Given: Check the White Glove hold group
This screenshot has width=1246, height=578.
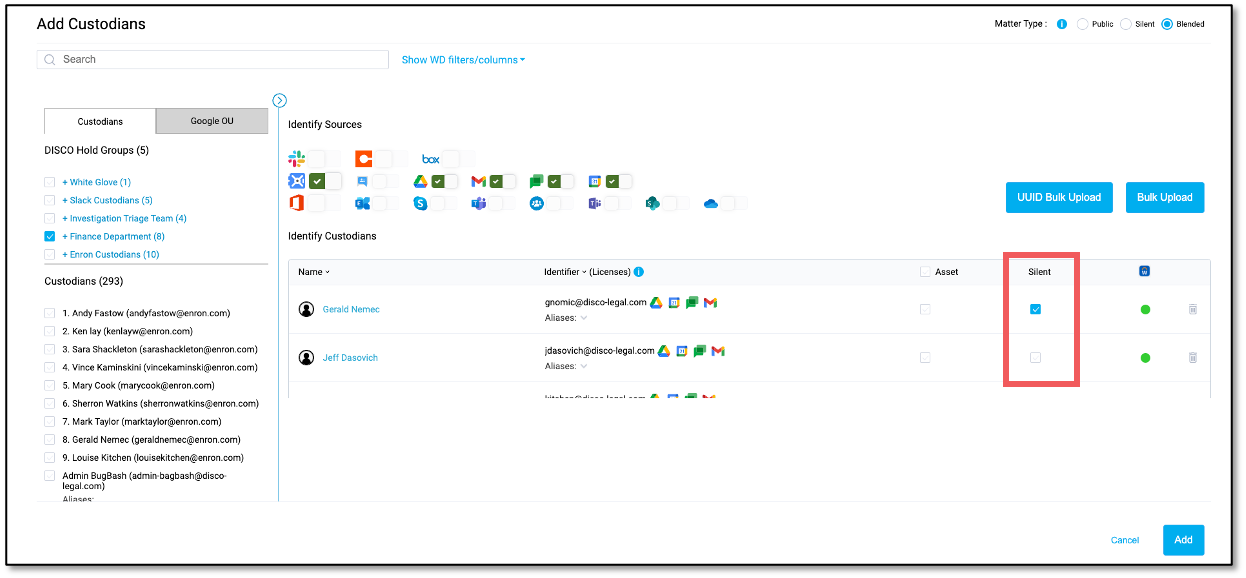Looking at the screenshot, I should pos(50,182).
